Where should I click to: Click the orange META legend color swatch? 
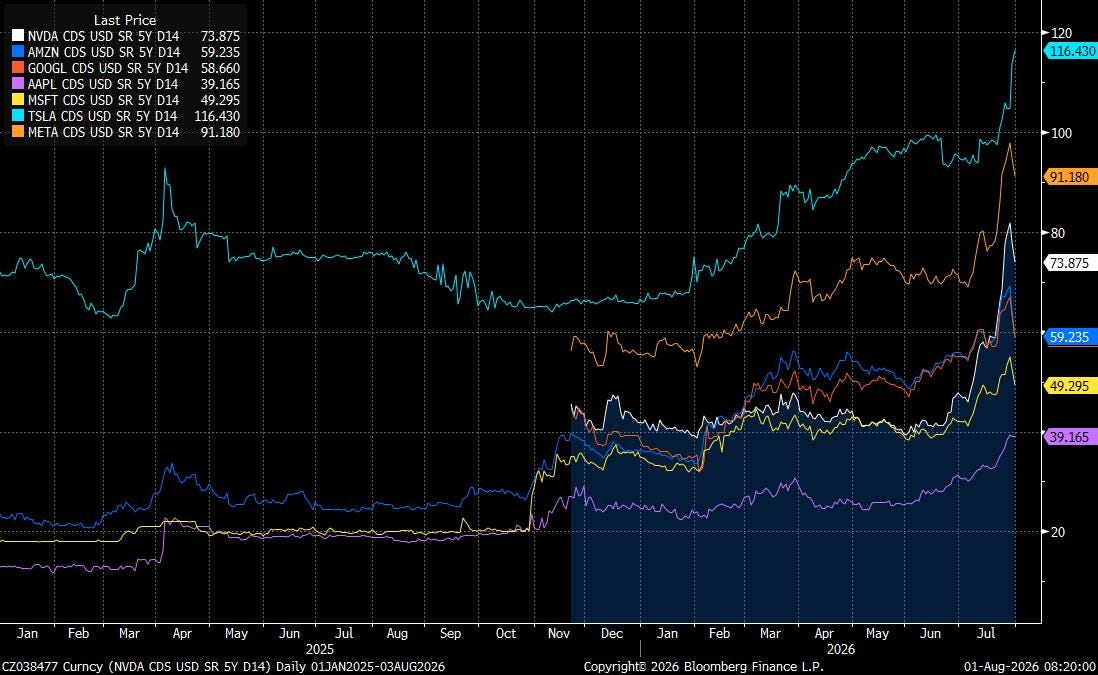[x=18, y=132]
